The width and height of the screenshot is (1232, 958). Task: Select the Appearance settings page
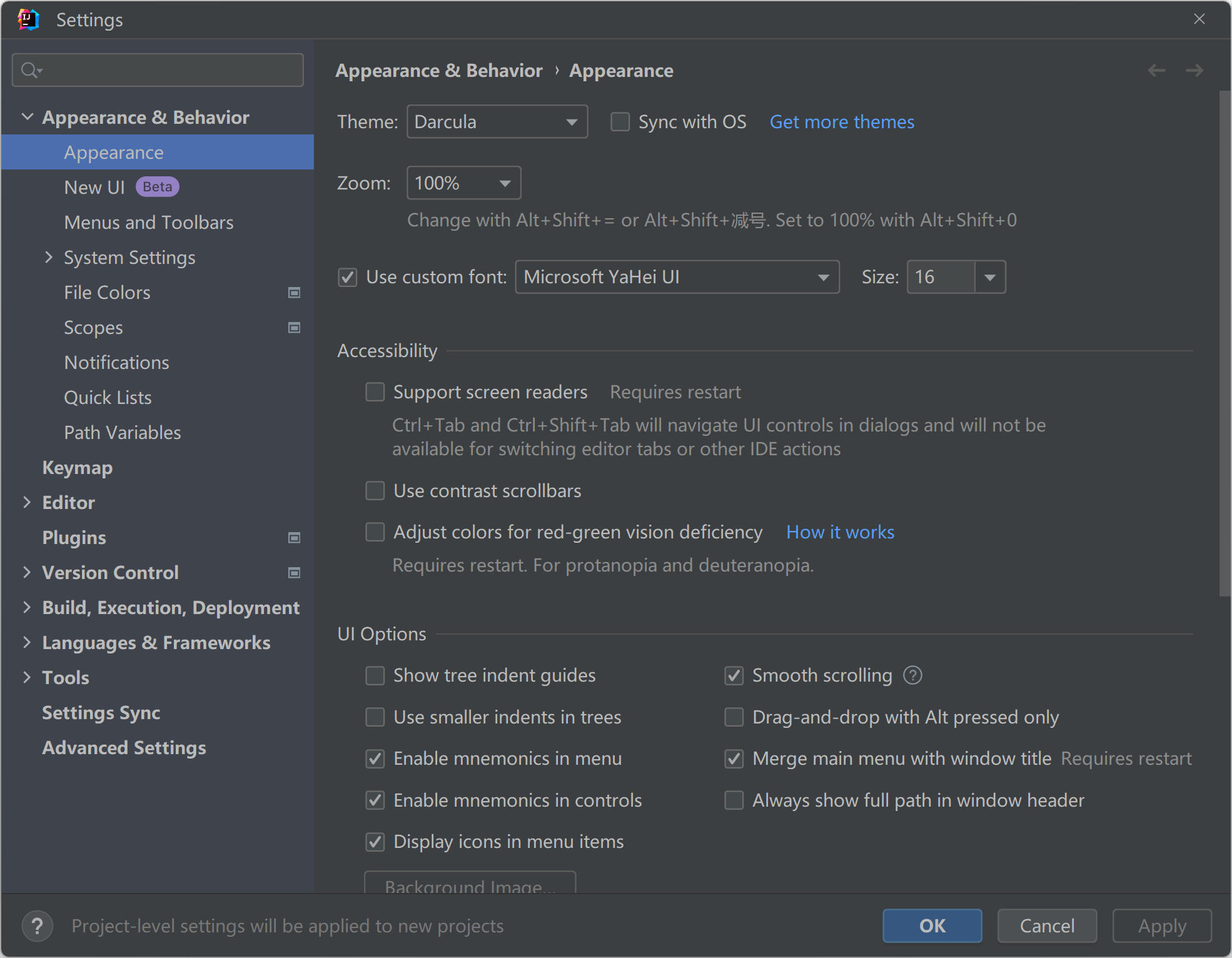click(158, 152)
